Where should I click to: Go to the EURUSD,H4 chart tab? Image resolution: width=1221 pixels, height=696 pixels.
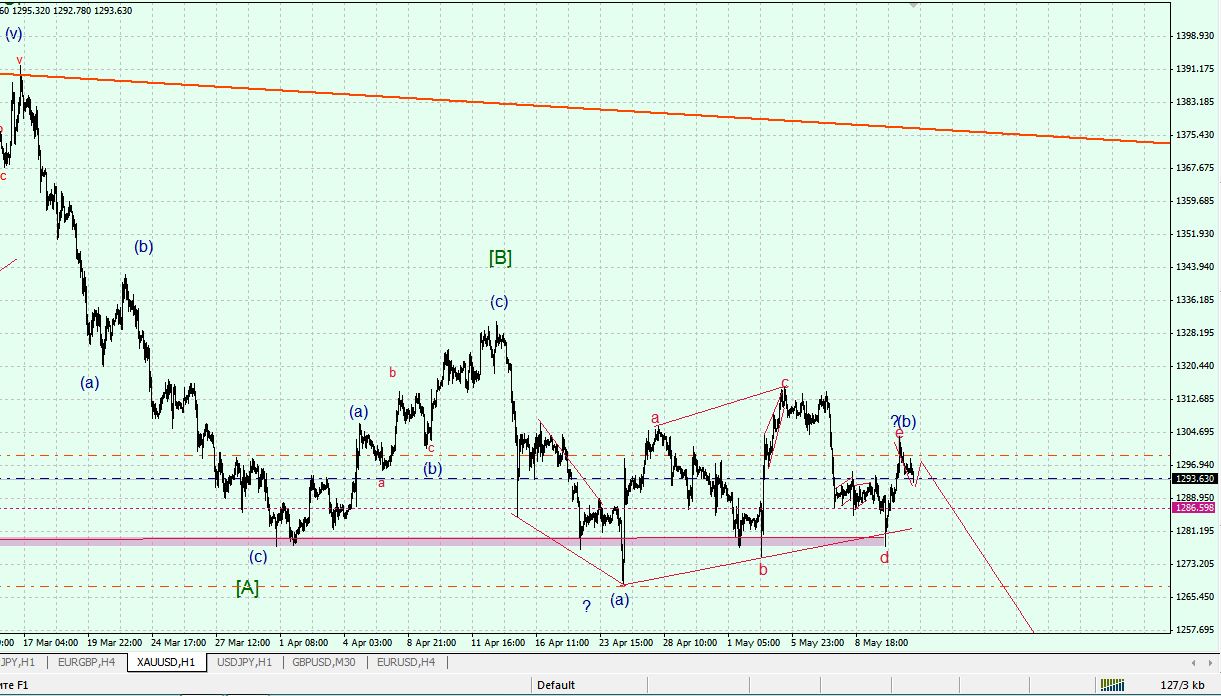tap(407, 662)
